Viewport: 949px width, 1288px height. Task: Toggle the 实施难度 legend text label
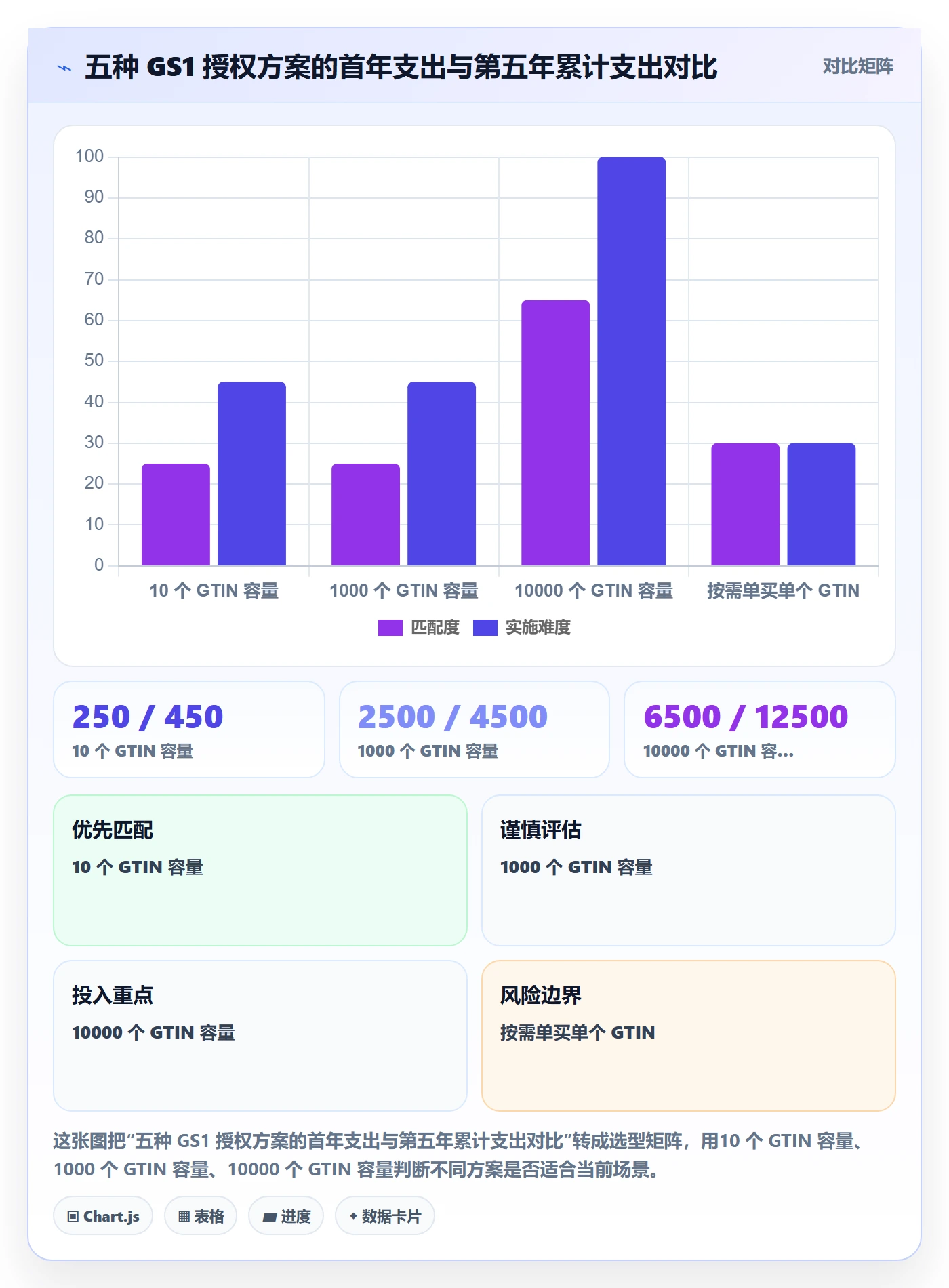[538, 628]
